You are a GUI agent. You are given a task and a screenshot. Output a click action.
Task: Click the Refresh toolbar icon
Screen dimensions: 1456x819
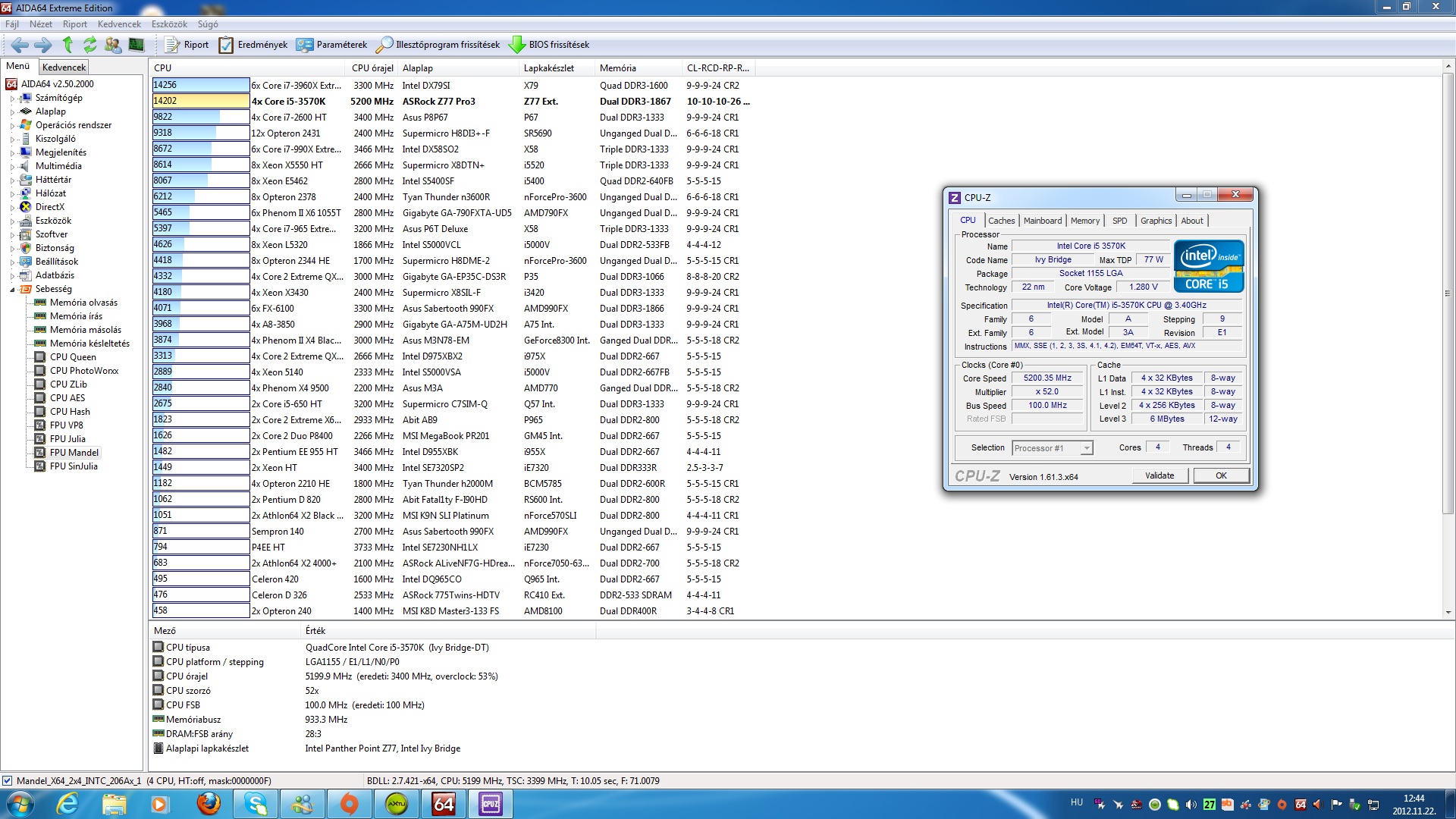(x=90, y=45)
